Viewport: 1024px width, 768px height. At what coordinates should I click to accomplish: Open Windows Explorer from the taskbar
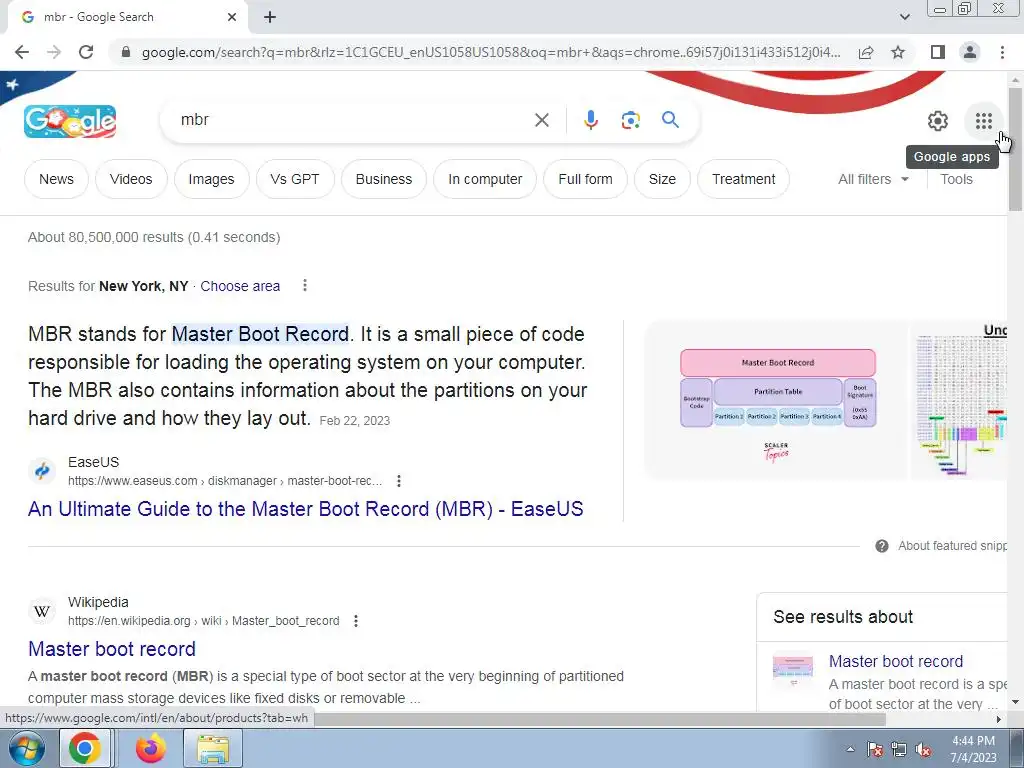point(214,748)
